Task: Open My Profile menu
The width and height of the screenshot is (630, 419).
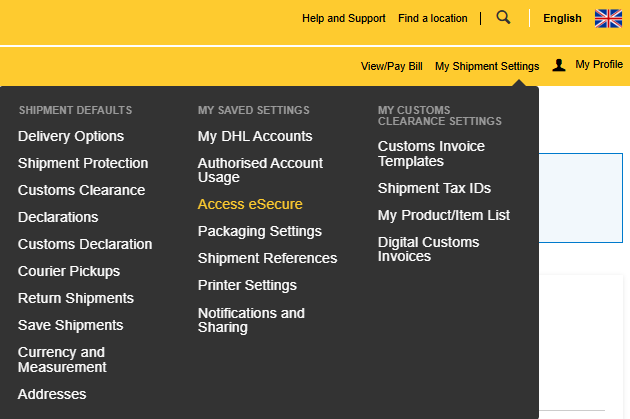Action: click(599, 64)
